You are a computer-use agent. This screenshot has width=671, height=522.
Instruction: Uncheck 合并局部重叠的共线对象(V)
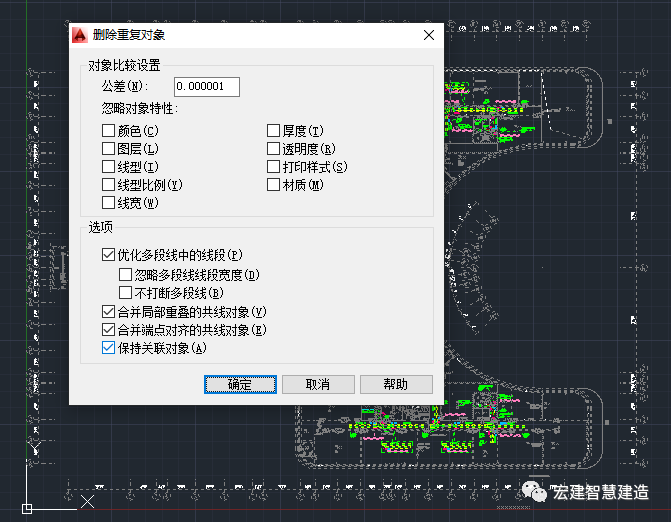pyautogui.click(x=108, y=311)
